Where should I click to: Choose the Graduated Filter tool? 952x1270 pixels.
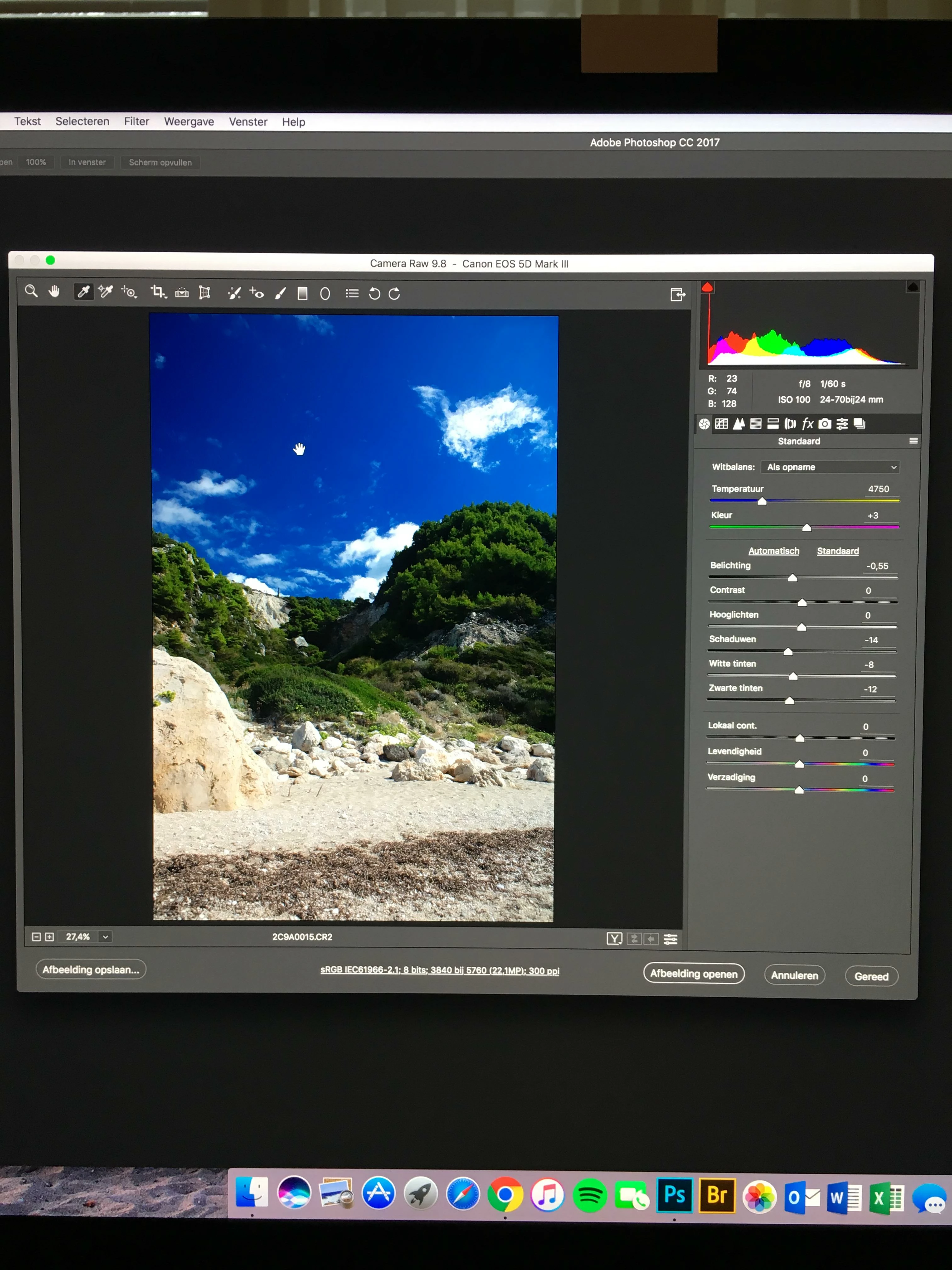click(303, 294)
